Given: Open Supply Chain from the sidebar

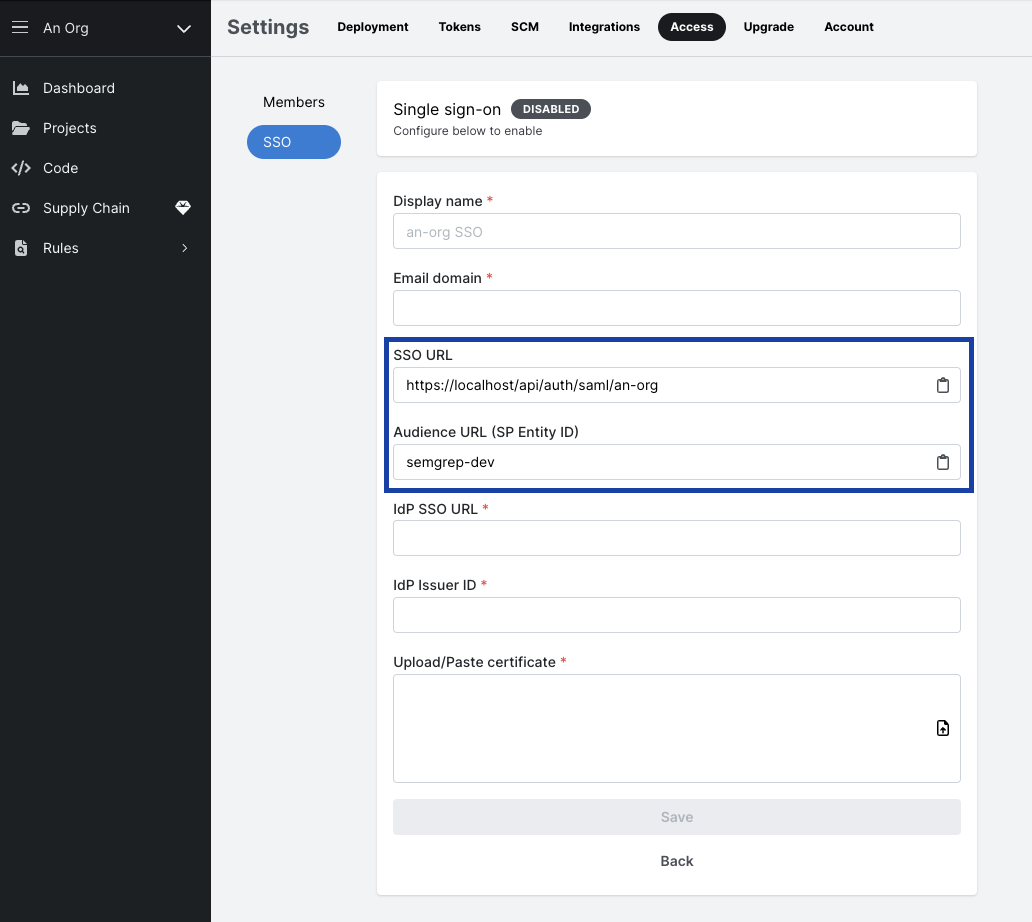Looking at the screenshot, I should click(86, 208).
